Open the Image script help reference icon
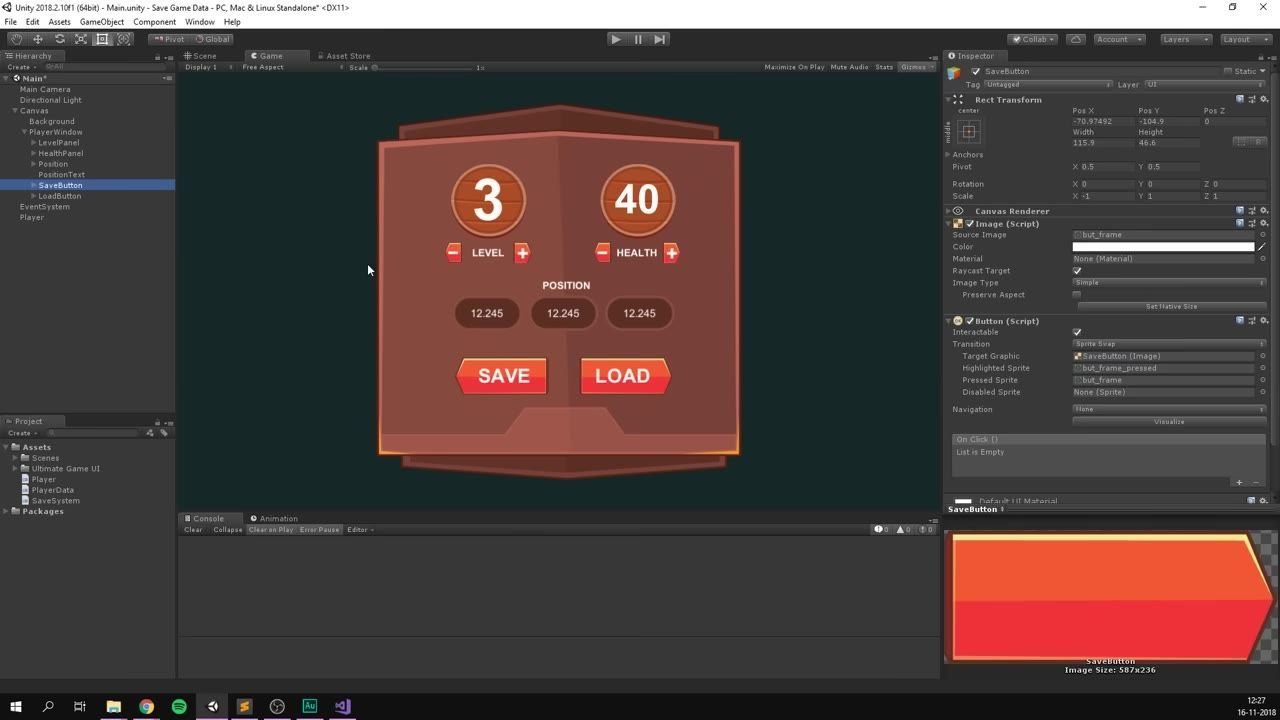The image size is (1280, 720). 1240,223
